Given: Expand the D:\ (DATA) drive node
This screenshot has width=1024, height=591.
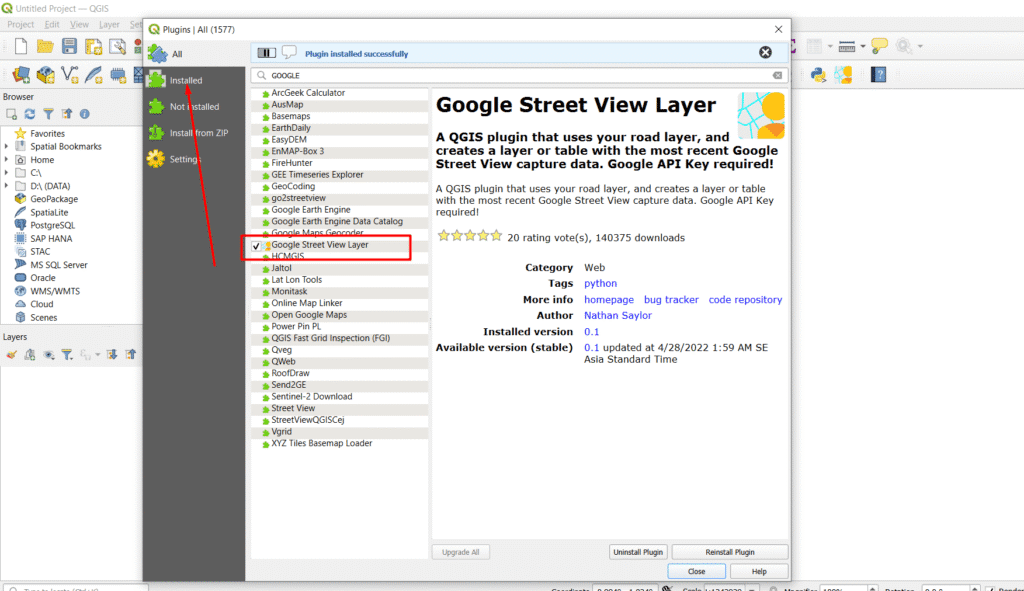Looking at the screenshot, I should coord(7,186).
